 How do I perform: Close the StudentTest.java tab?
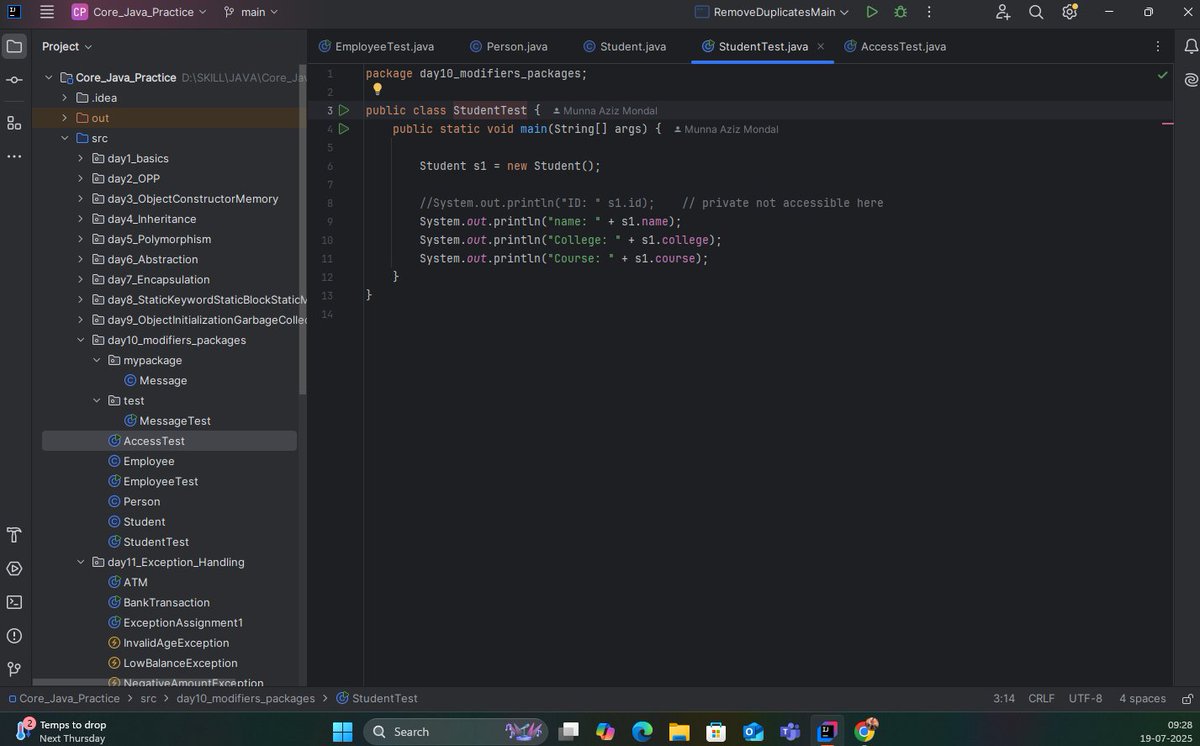click(821, 46)
